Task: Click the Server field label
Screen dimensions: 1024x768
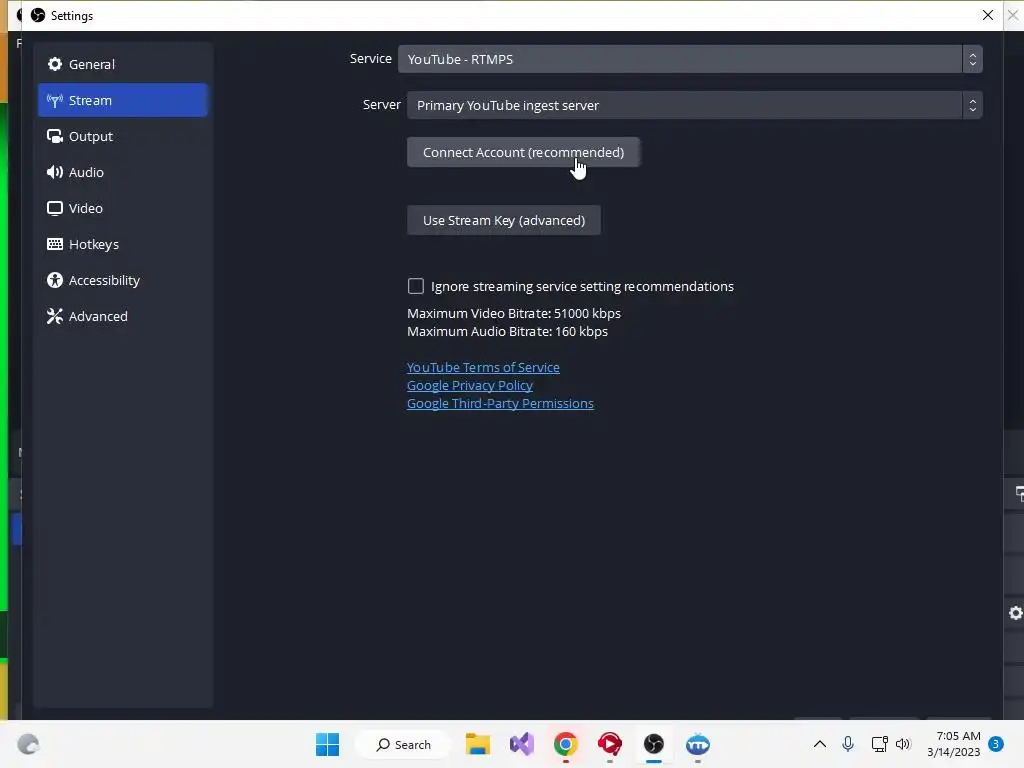Action: pyautogui.click(x=381, y=104)
